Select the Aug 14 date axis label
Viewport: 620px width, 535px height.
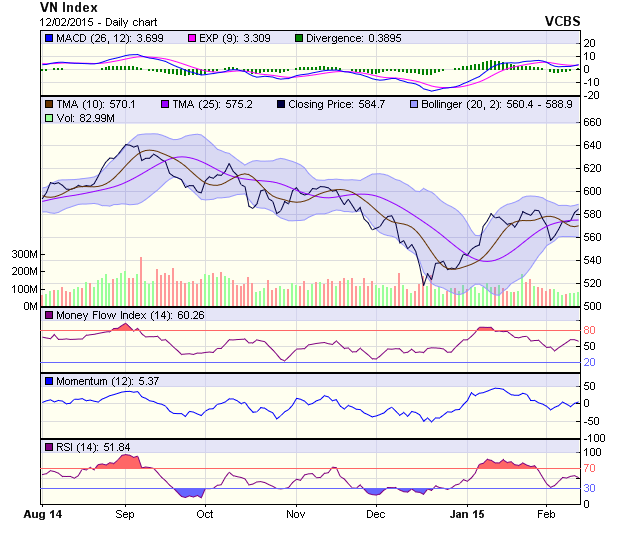41,513
